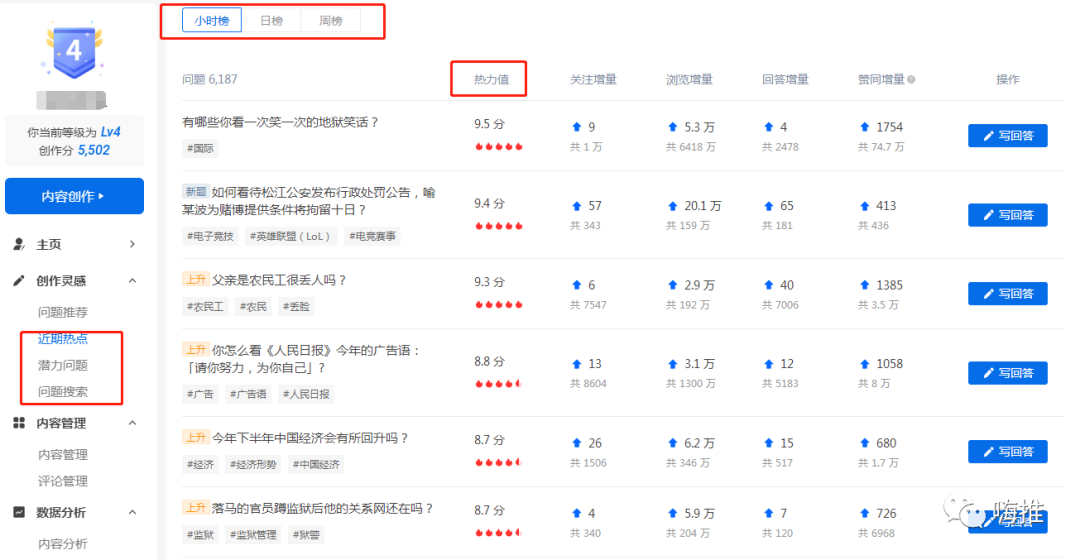Click the #农民工 tag
The image size is (1080, 560).
pos(205,307)
